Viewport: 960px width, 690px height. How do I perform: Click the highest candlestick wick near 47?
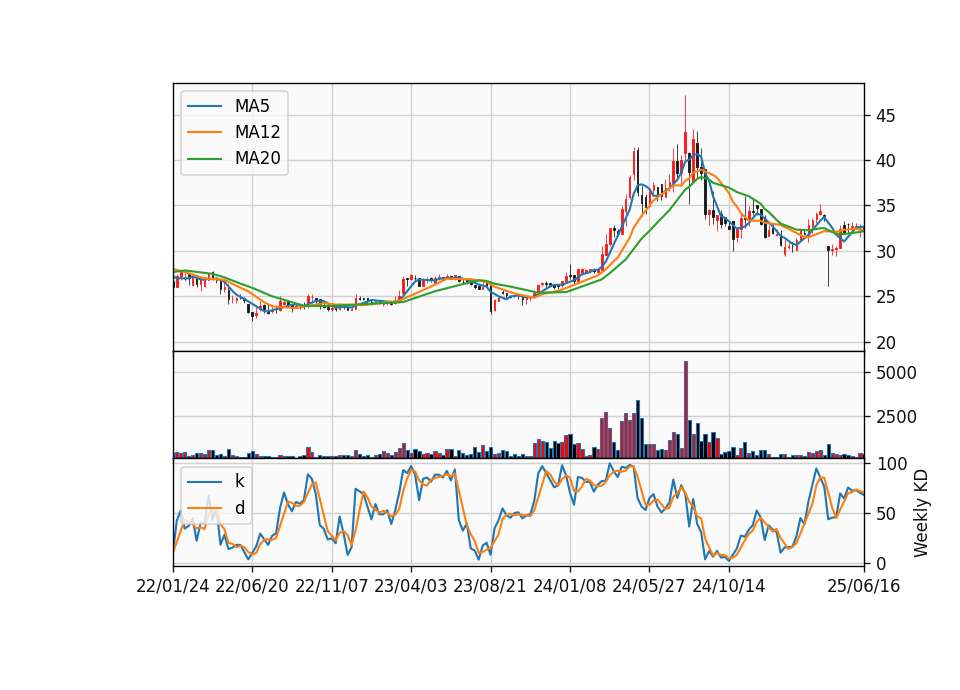[686, 113]
